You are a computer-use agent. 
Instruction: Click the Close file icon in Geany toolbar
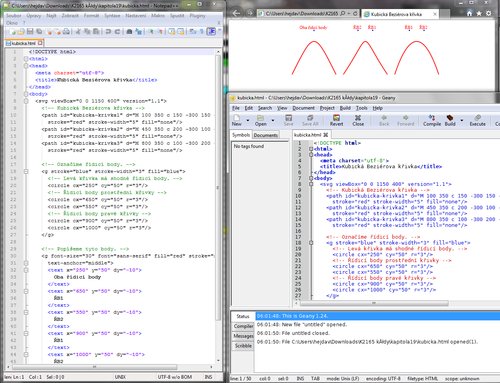point(358,118)
